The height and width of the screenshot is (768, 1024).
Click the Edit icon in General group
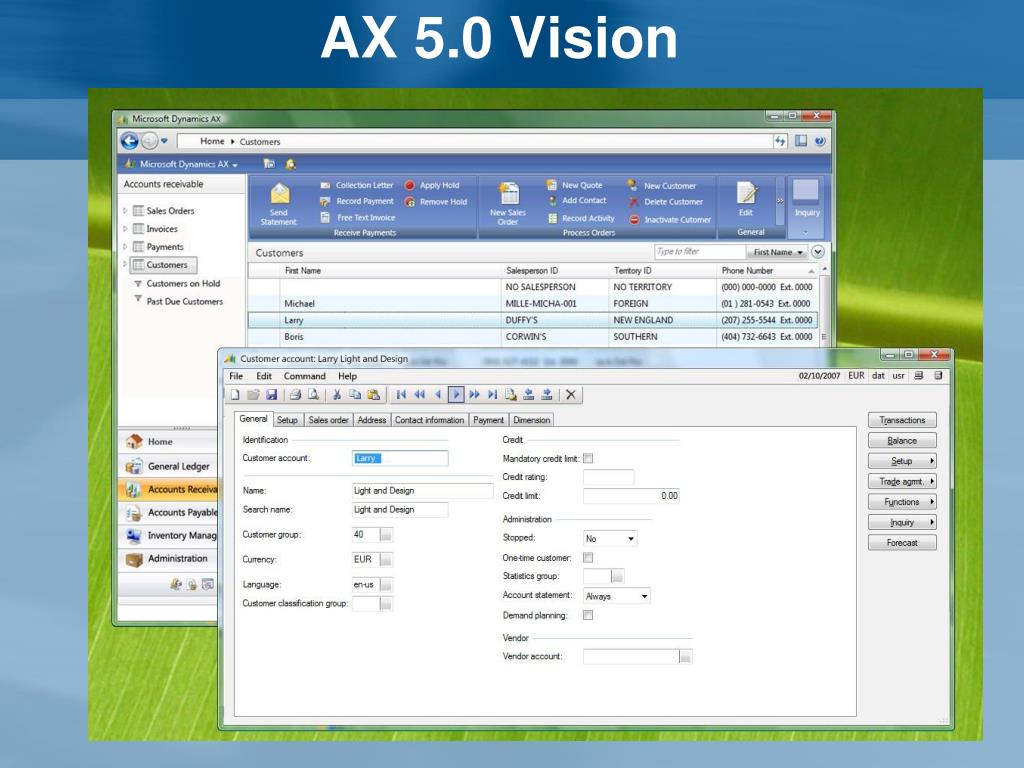pyautogui.click(x=746, y=193)
